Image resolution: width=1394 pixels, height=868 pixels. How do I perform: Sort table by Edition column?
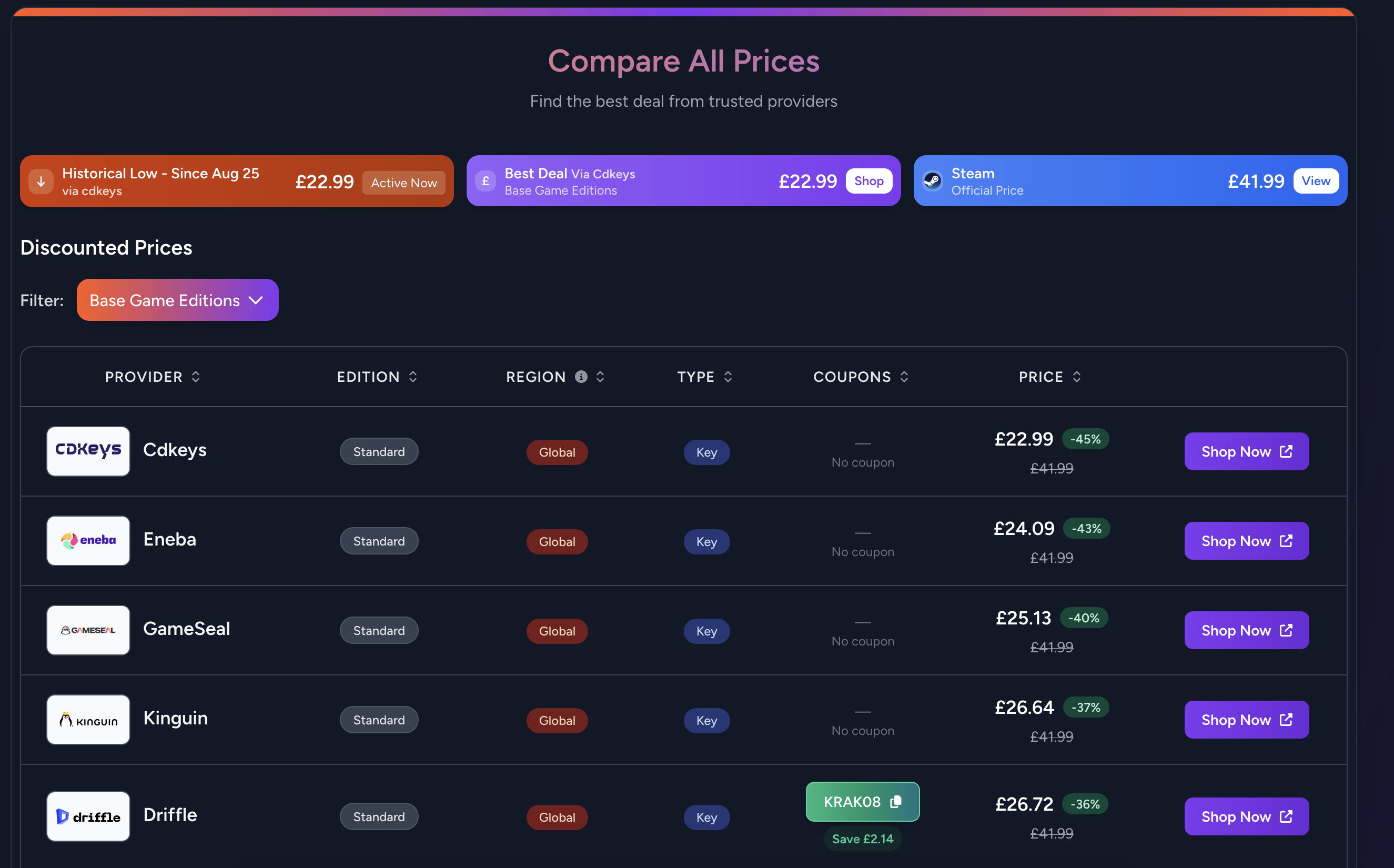pos(377,377)
